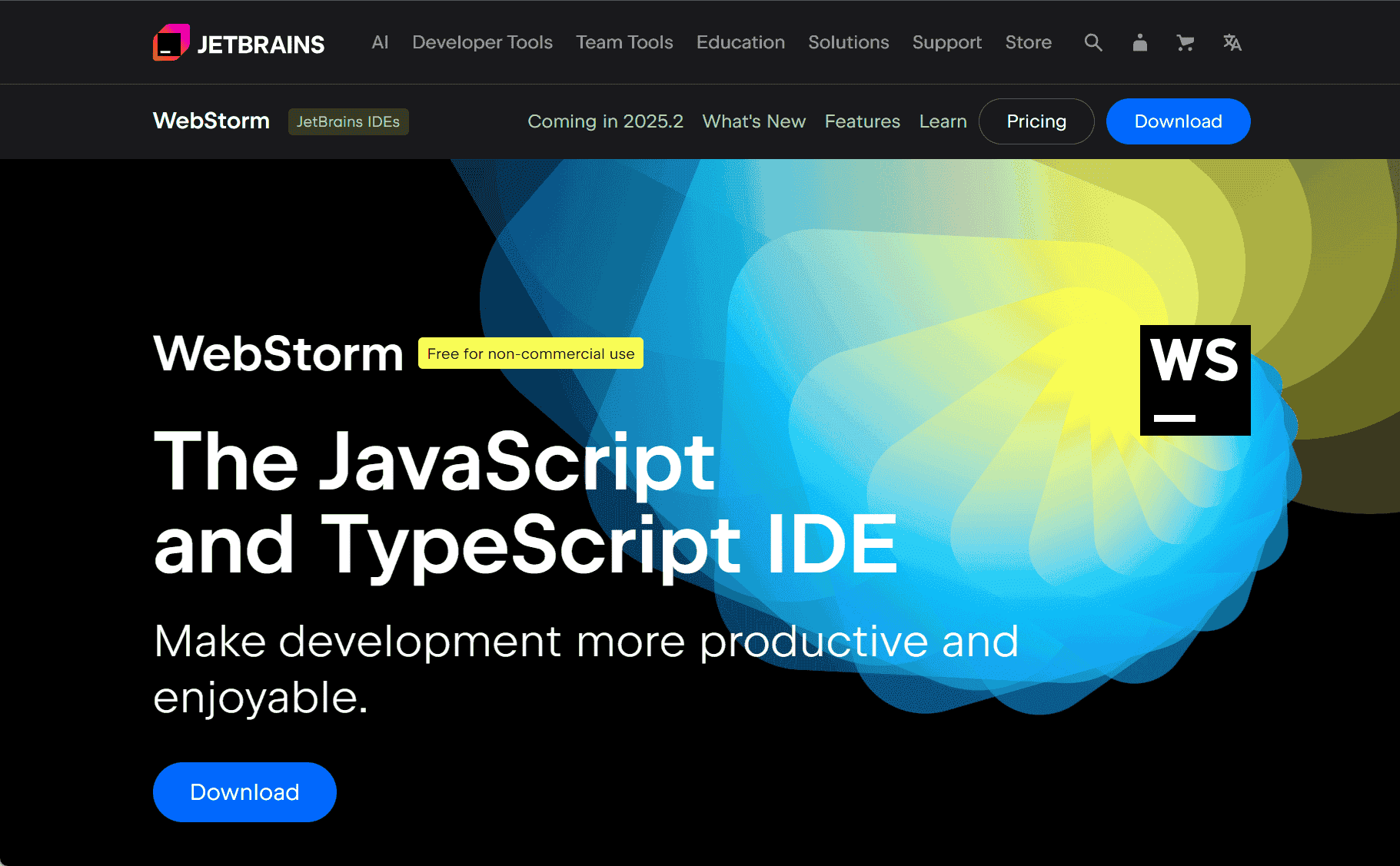Open the Support menu
Viewport: 1400px width, 866px height.
[946, 43]
